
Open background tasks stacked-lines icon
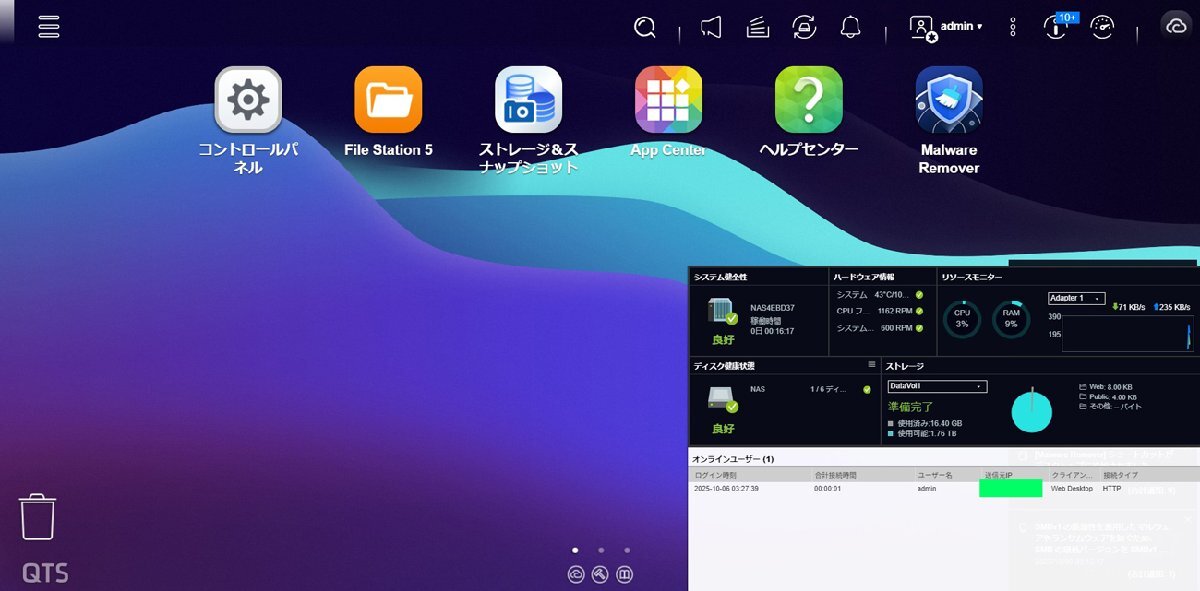(x=758, y=27)
